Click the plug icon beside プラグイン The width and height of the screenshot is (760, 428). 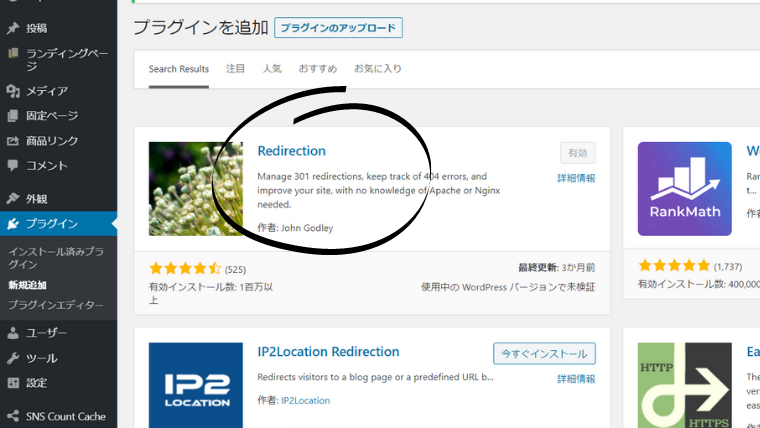pyautogui.click(x=13, y=223)
